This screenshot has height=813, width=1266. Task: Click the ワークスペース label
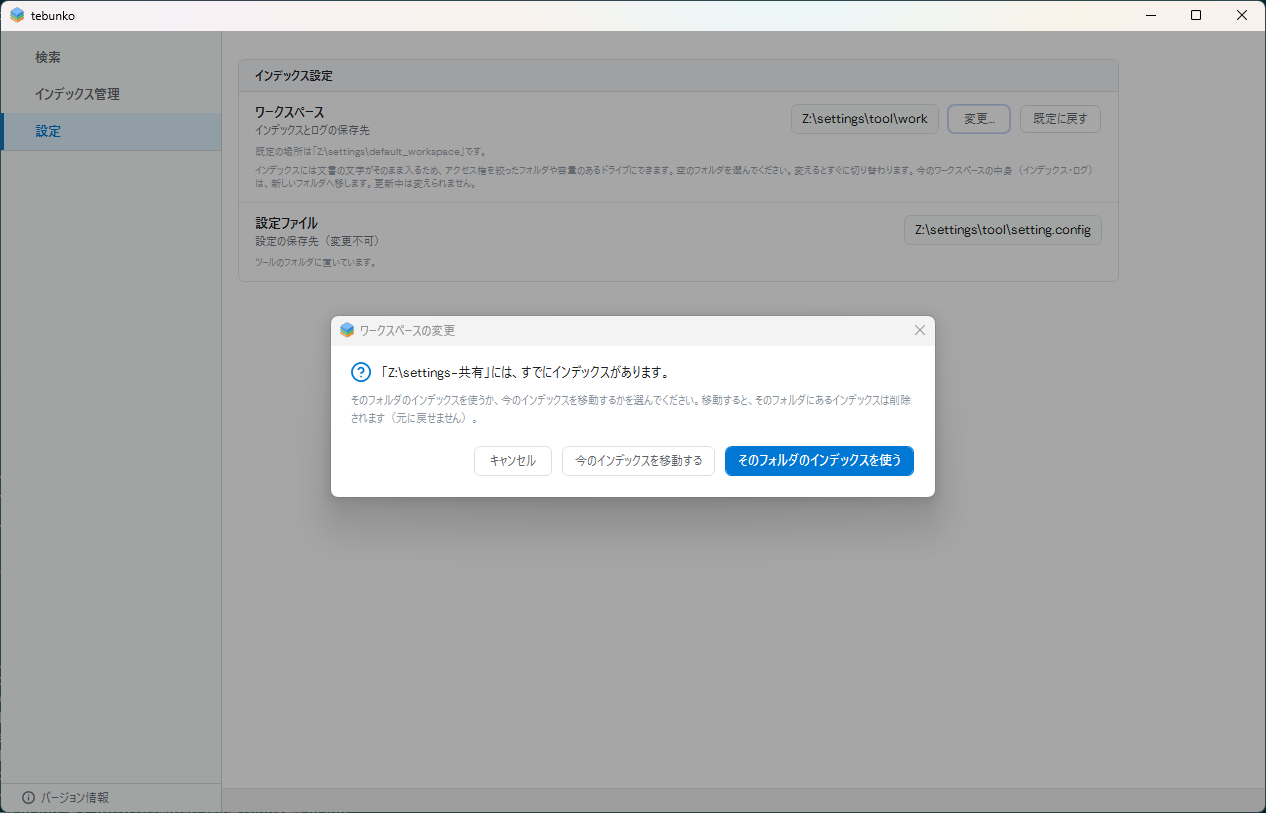[x=290, y=112]
